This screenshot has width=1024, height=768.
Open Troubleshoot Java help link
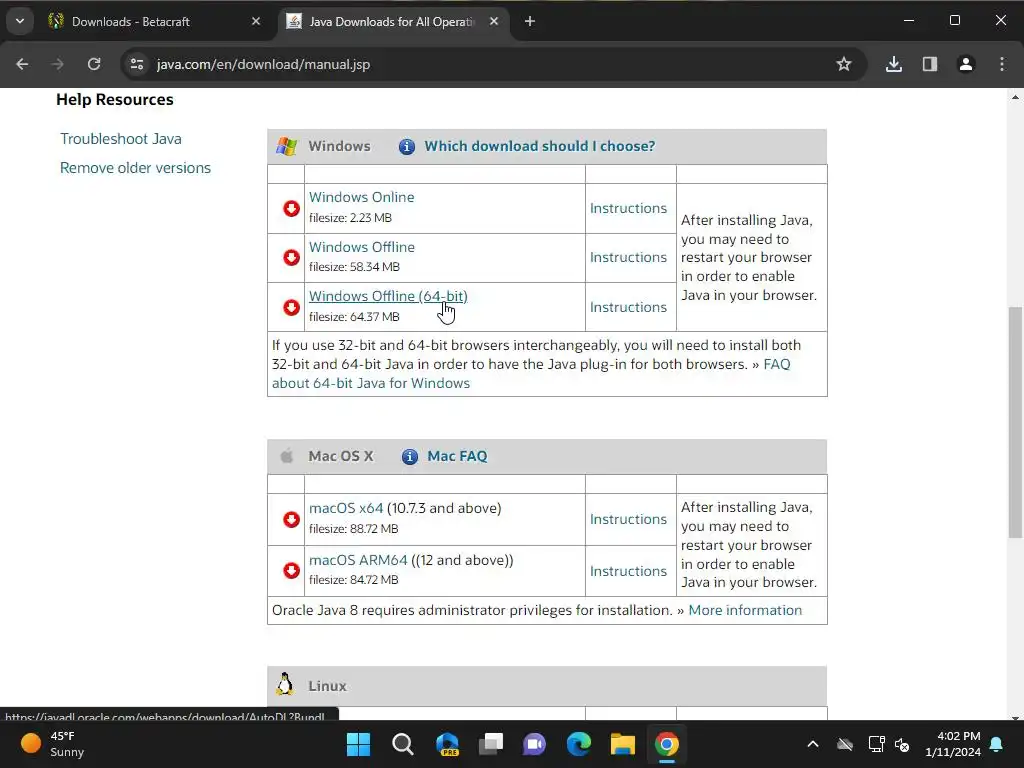point(121,139)
